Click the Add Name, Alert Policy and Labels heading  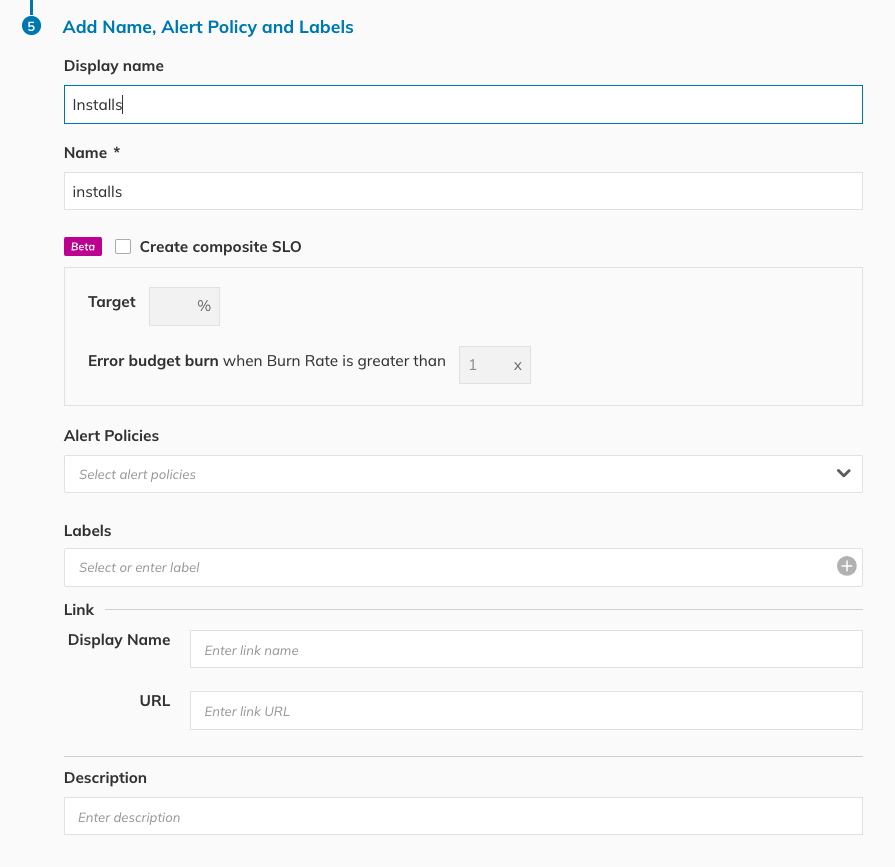click(207, 27)
